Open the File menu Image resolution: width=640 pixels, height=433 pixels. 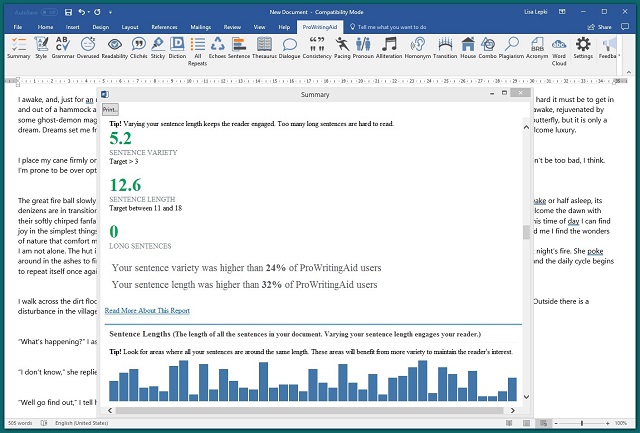(18, 27)
